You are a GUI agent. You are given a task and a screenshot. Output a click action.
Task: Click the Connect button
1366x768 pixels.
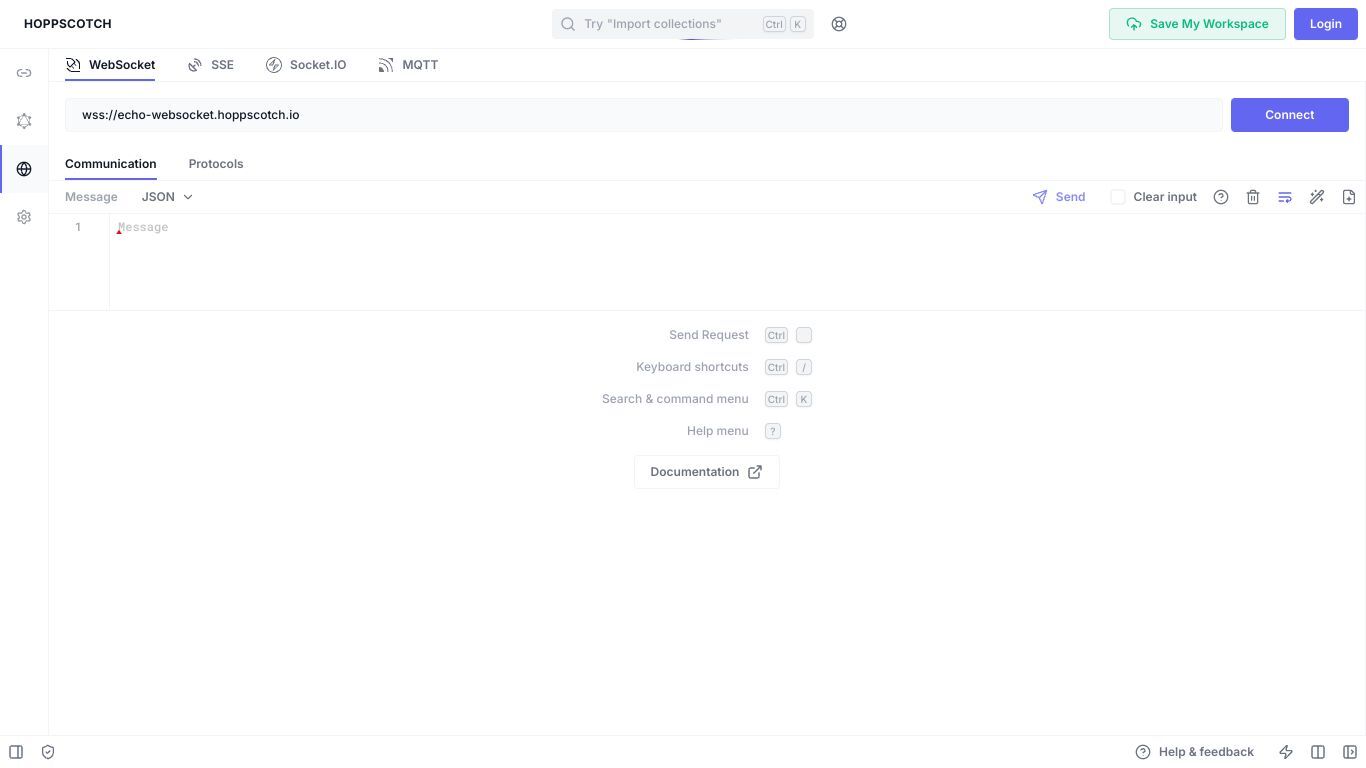[1290, 115]
